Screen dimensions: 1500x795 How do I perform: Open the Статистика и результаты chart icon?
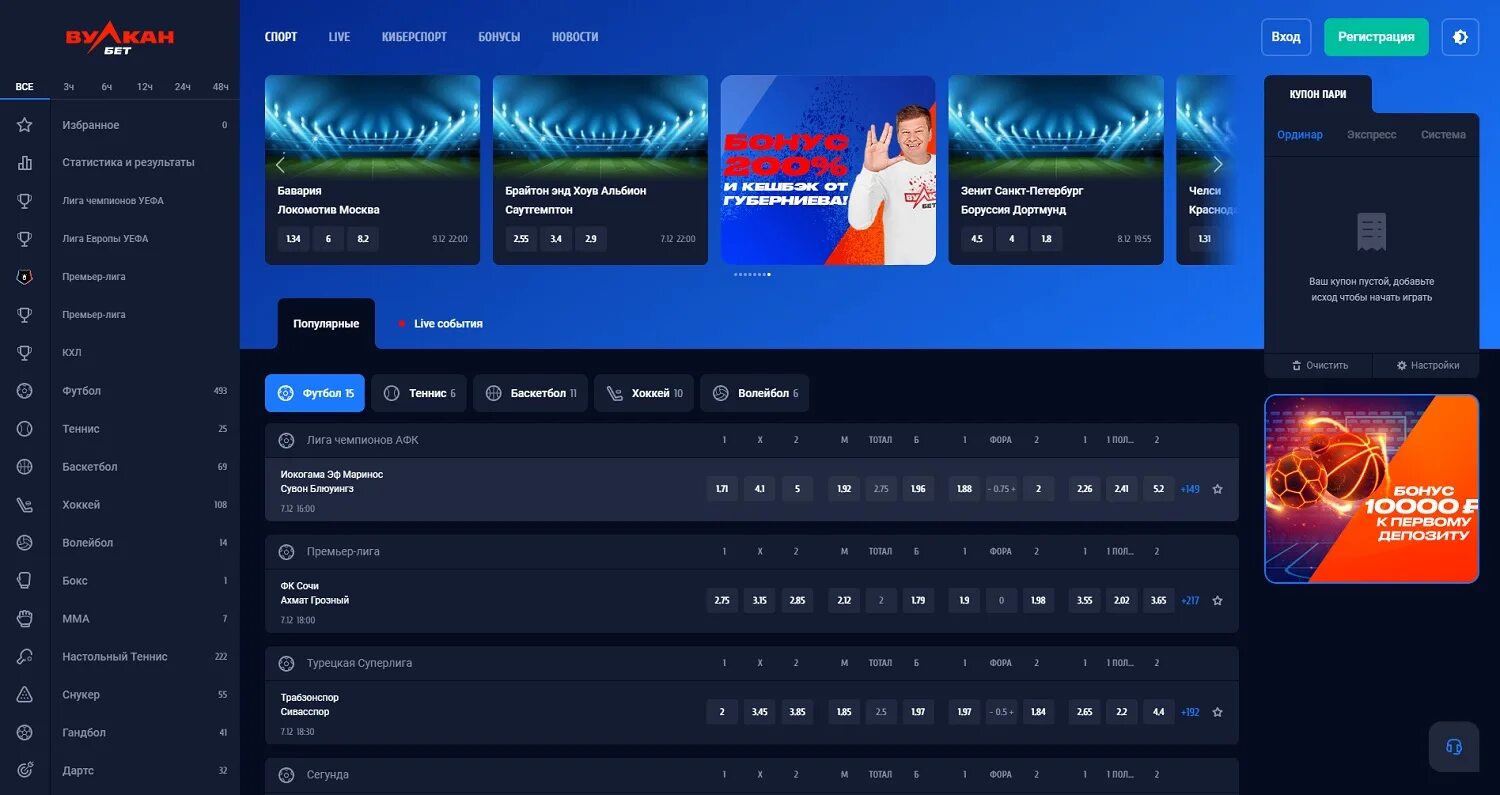pyautogui.click(x=25, y=163)
